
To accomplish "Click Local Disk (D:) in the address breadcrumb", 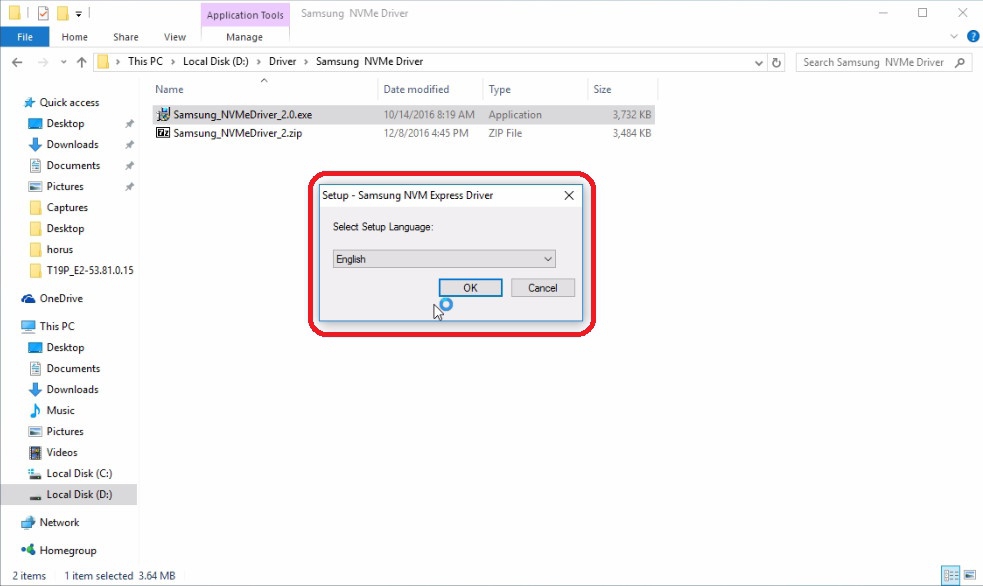I will [x=216, y=61].
